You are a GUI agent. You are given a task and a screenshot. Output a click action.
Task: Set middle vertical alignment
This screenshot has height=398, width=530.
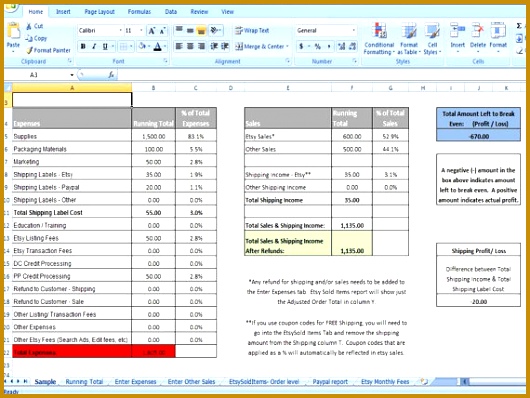(190, 30)
